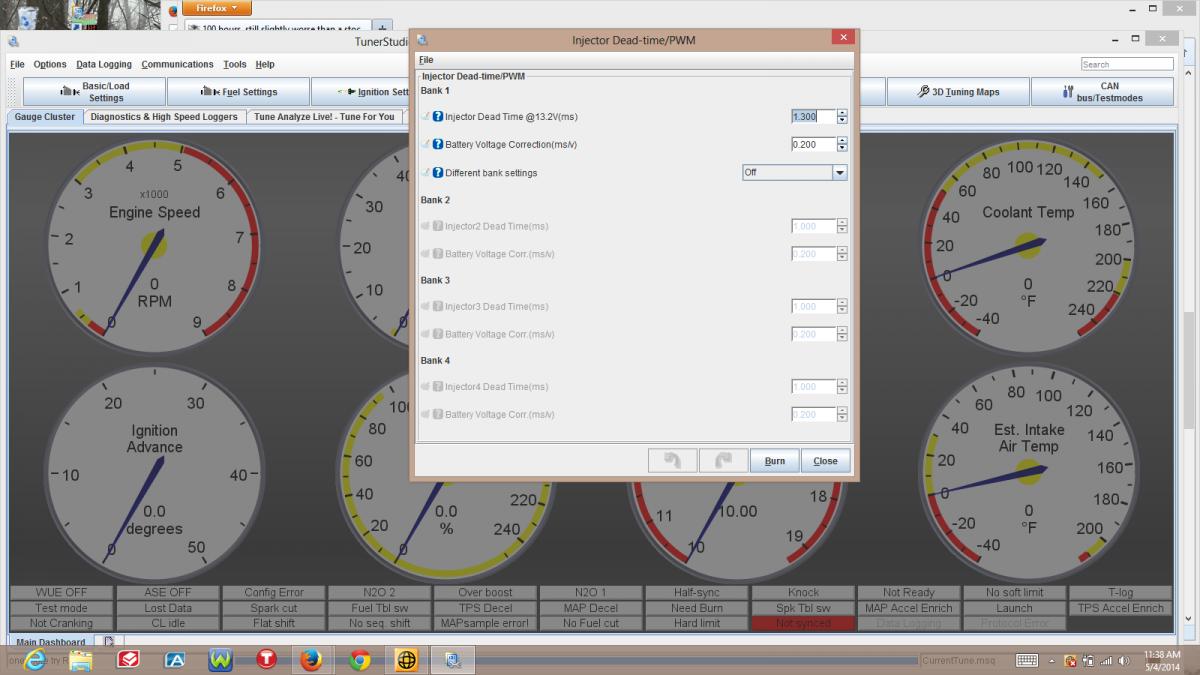Click the new dashboard page icon
Screen dimensions: 1200x675
108,642
